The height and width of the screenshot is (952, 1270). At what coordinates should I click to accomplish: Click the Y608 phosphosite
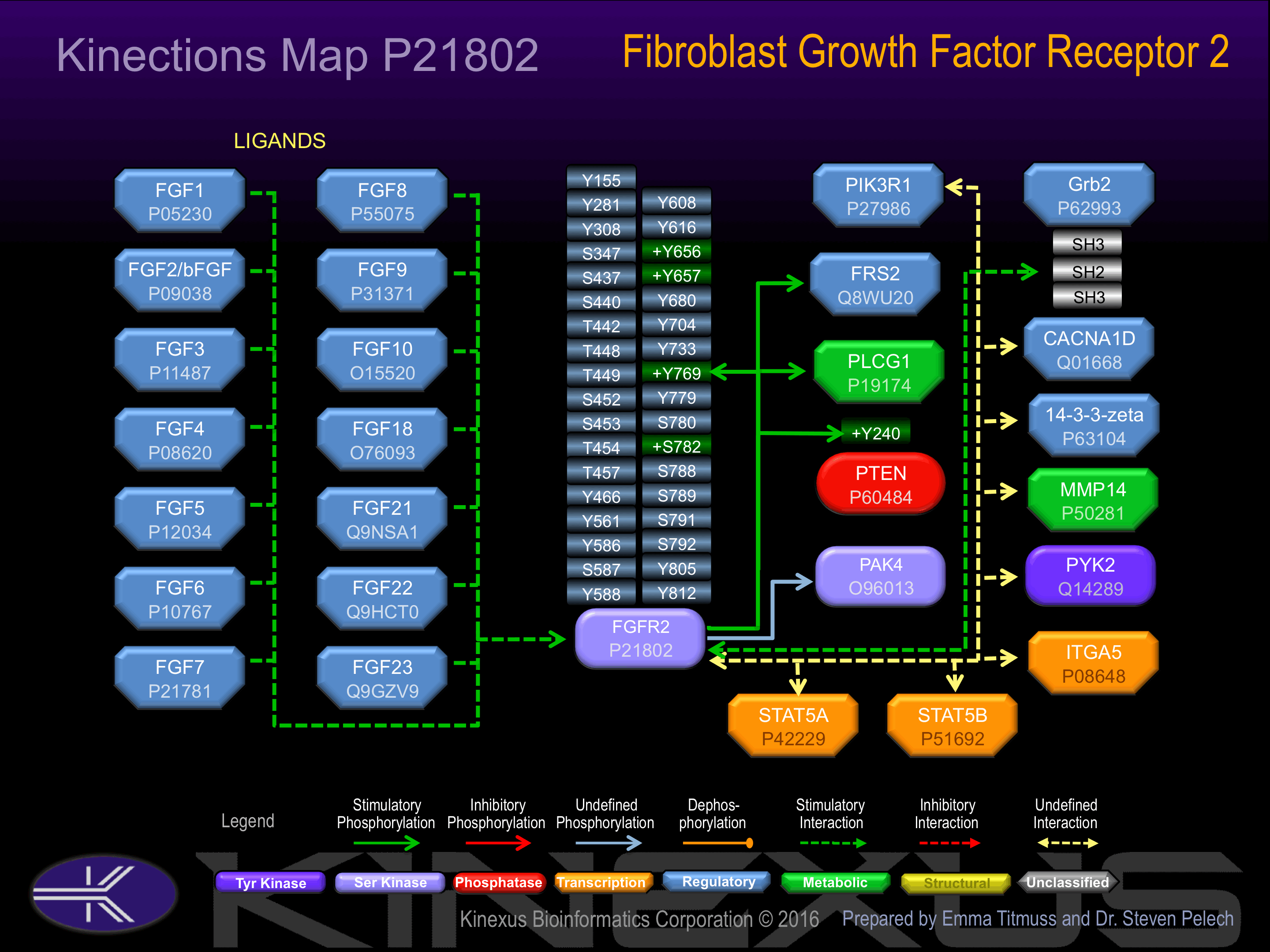point(676,202)
